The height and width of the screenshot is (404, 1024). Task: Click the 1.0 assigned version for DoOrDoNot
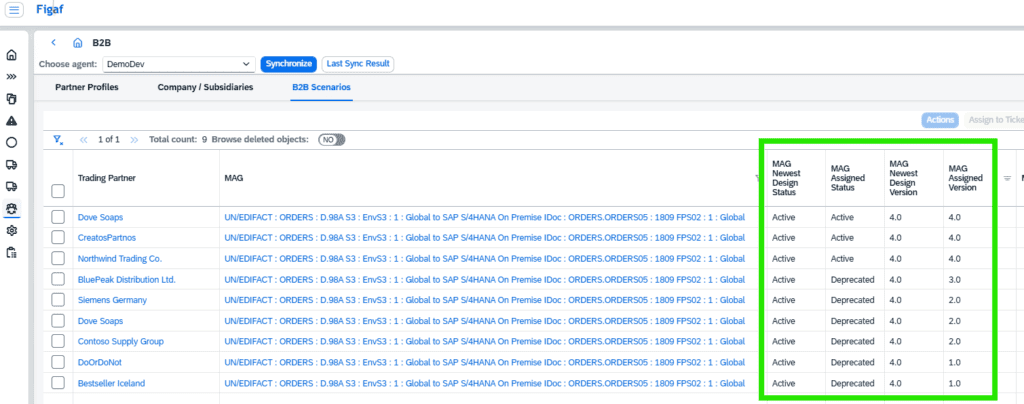[955, 362]
